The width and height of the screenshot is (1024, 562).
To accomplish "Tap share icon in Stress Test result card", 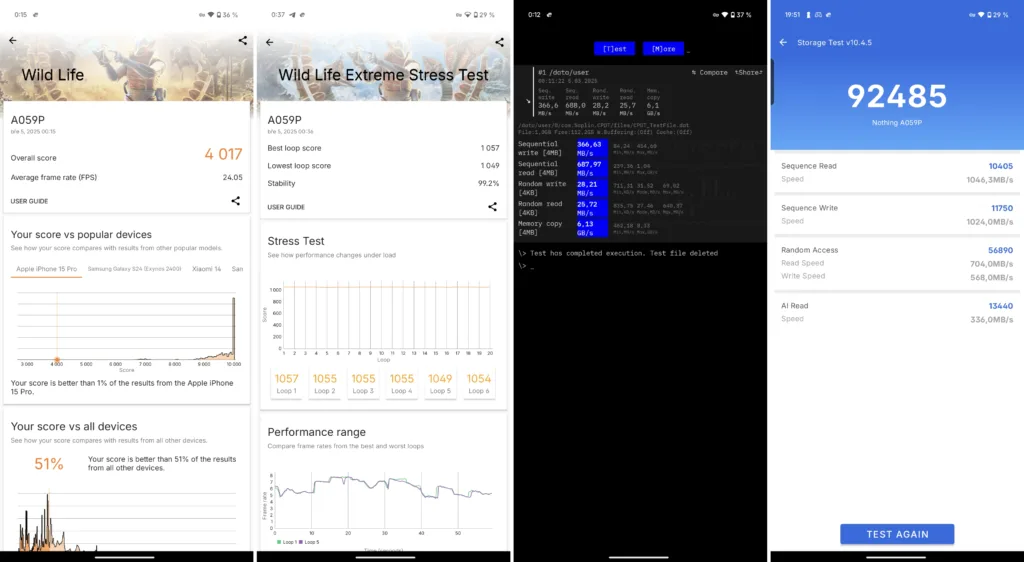I will point(492,207).
